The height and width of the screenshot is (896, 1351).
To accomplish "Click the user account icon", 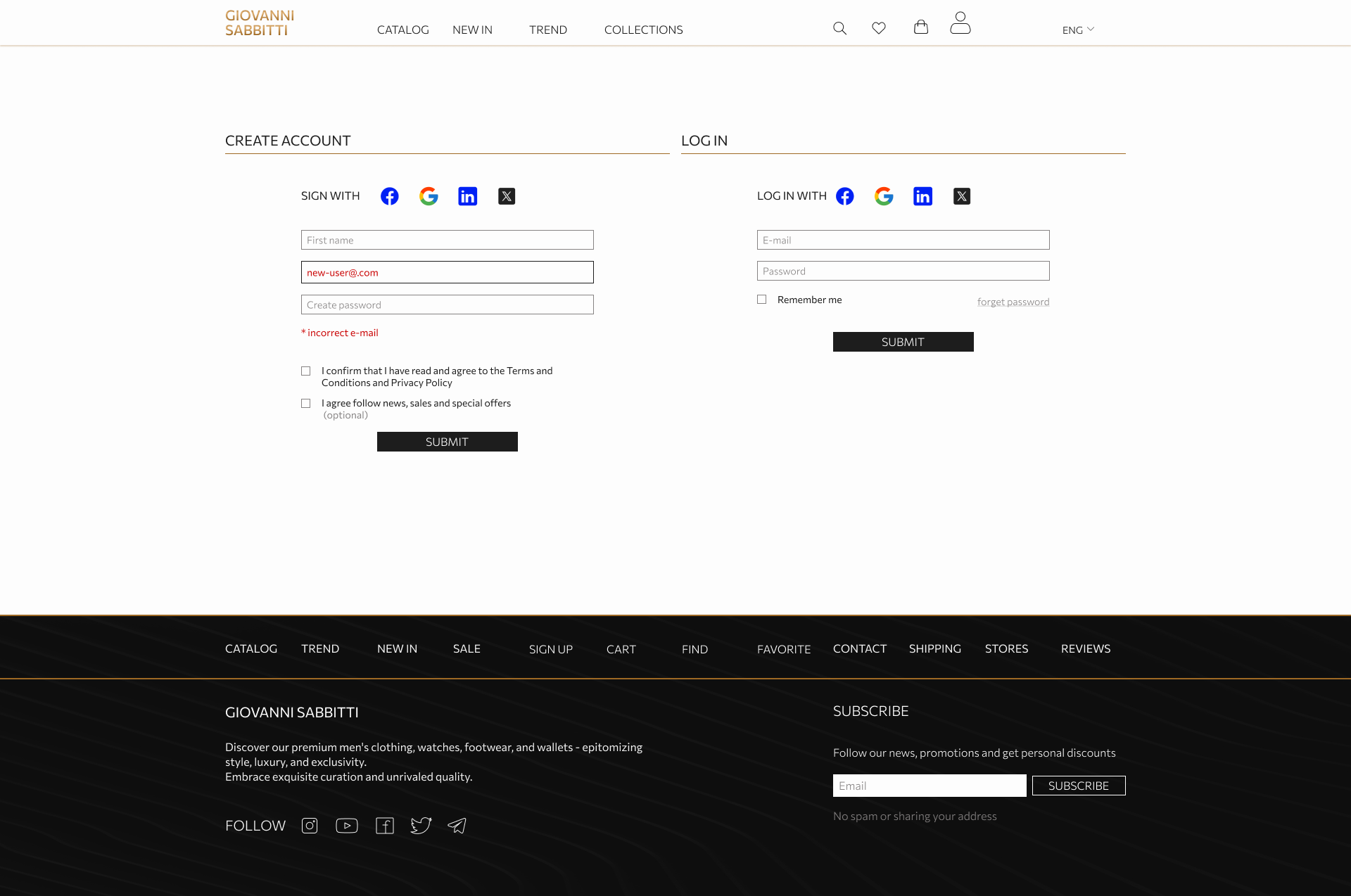I will (x=960, y=23).
